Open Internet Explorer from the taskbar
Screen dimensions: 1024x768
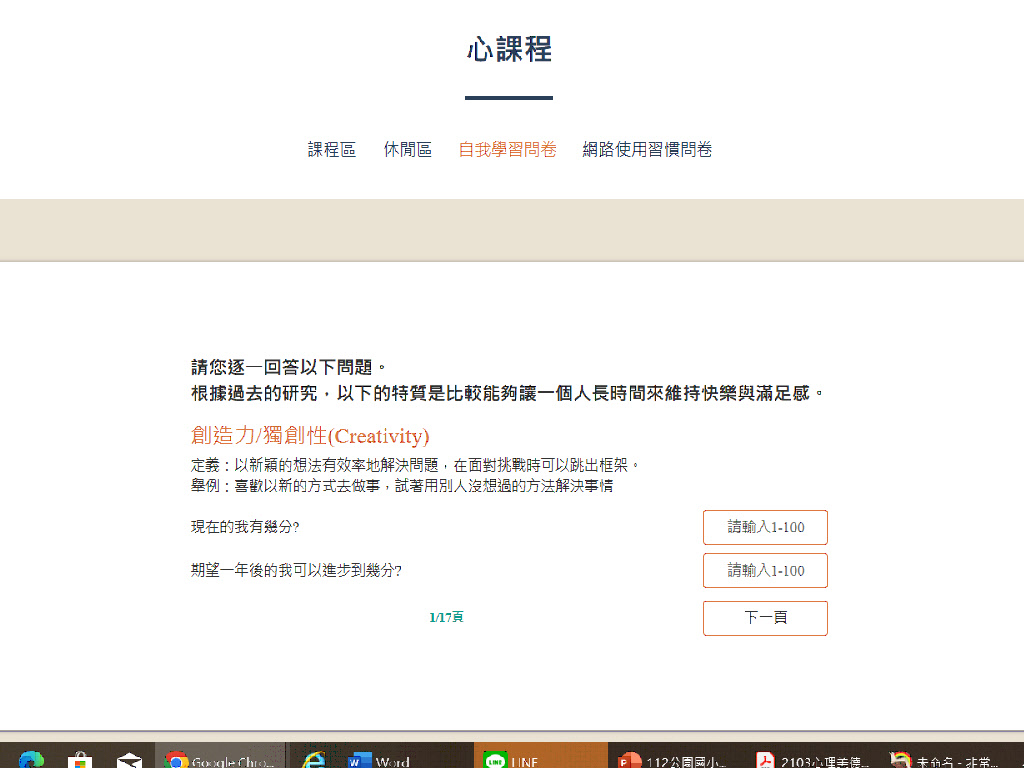coord(314,760)
